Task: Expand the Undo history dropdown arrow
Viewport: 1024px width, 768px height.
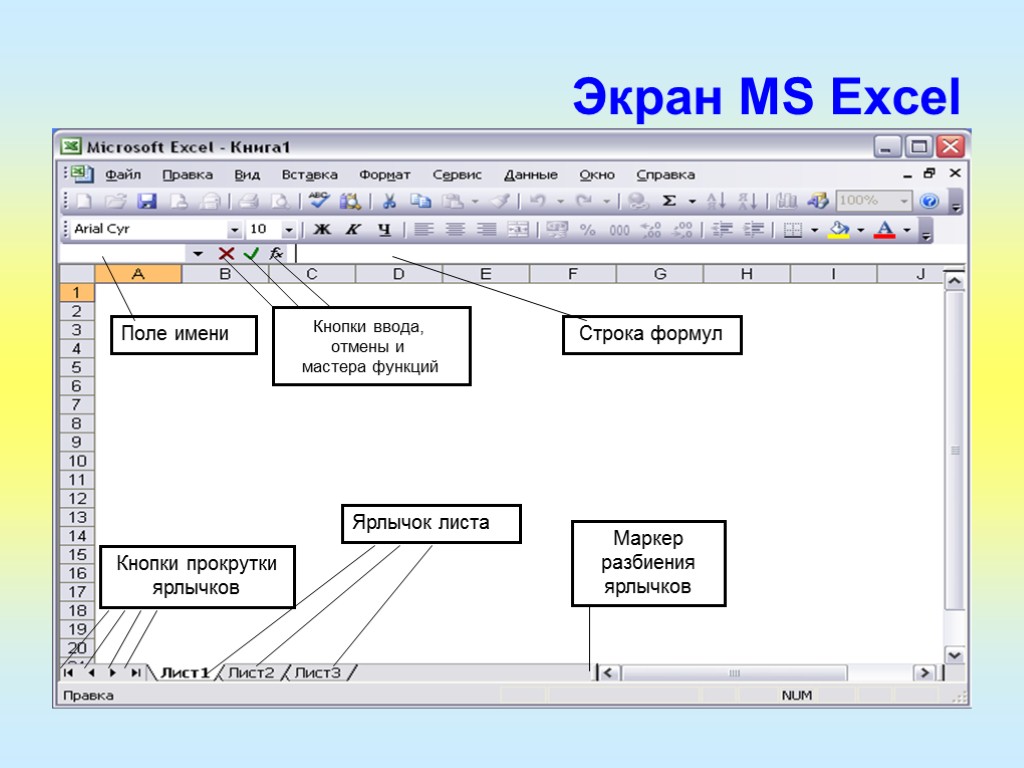Action: tap(560, 201)
